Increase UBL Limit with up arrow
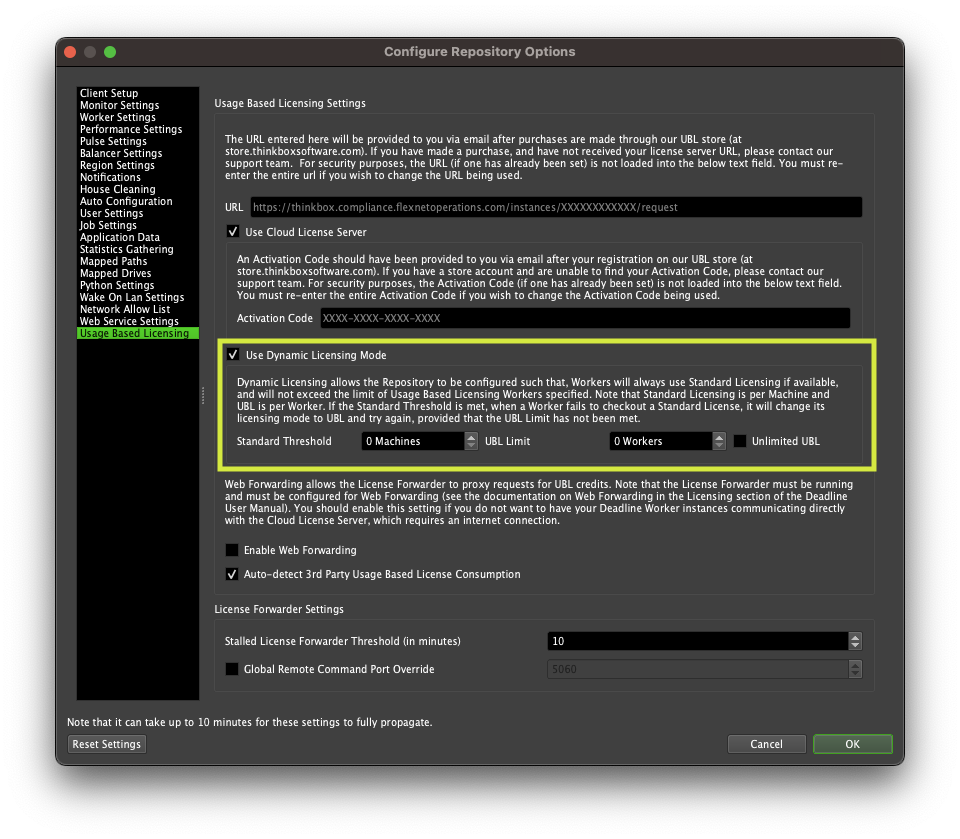960x839 pixels. click(x=719, y=437)
